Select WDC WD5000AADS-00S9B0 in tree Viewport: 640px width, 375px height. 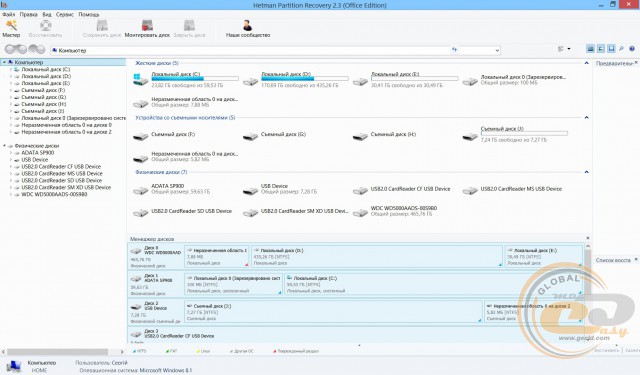(x=54, y=194)
